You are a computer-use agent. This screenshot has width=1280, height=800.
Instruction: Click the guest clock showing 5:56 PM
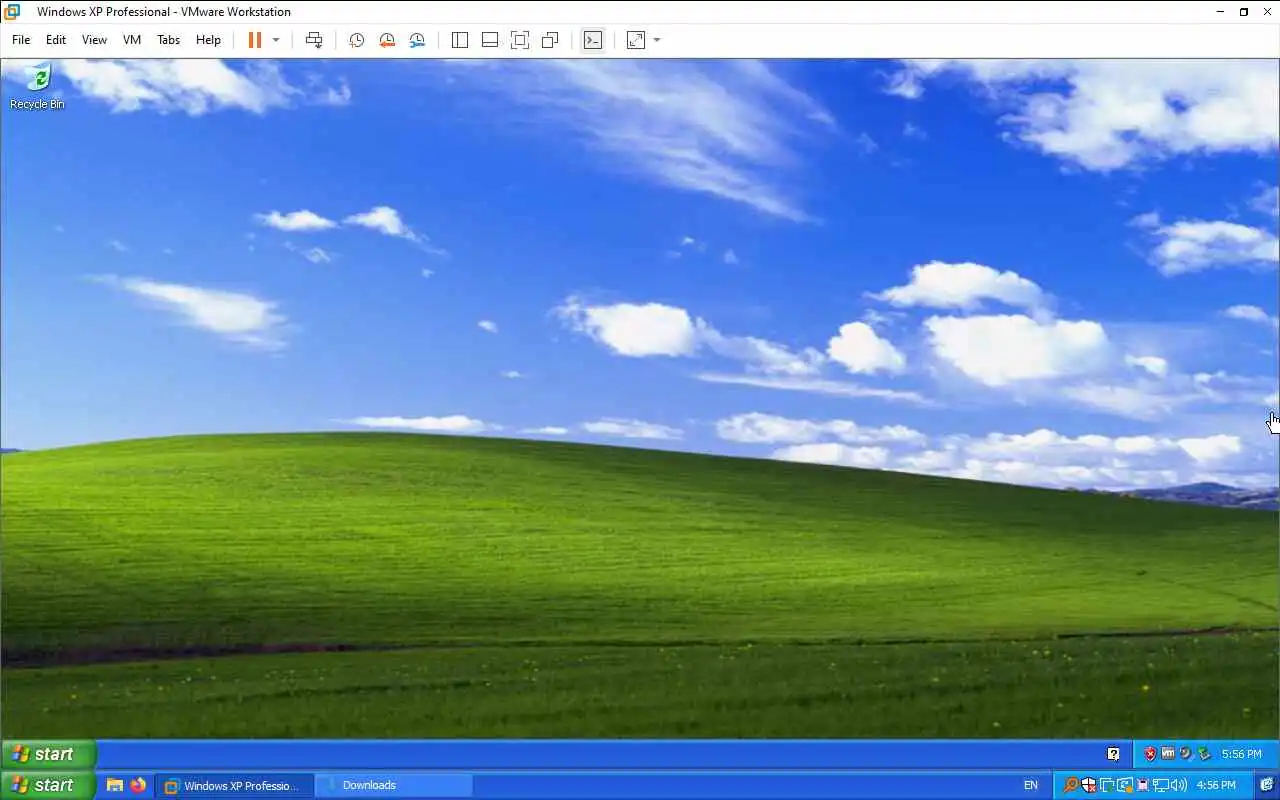pyautogui.click(x=1241, y=754)
